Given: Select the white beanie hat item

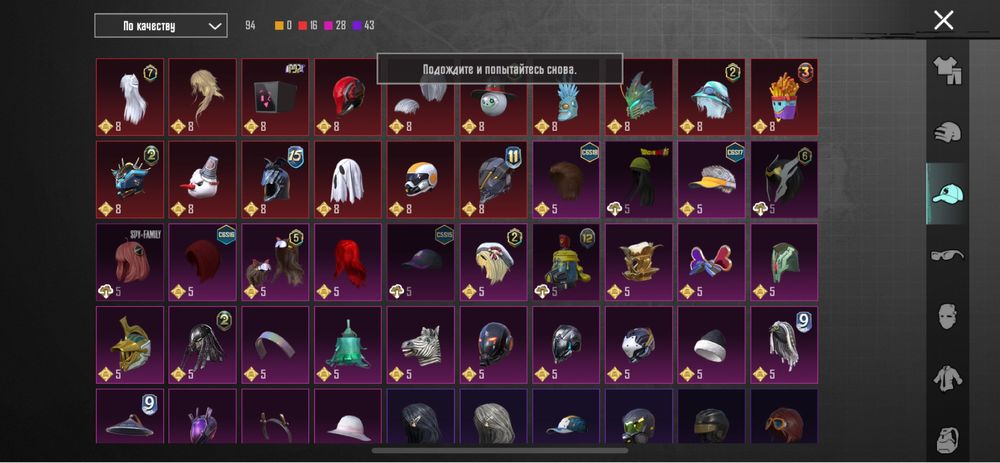Looking at the screenshot, I should coord(711,345).
